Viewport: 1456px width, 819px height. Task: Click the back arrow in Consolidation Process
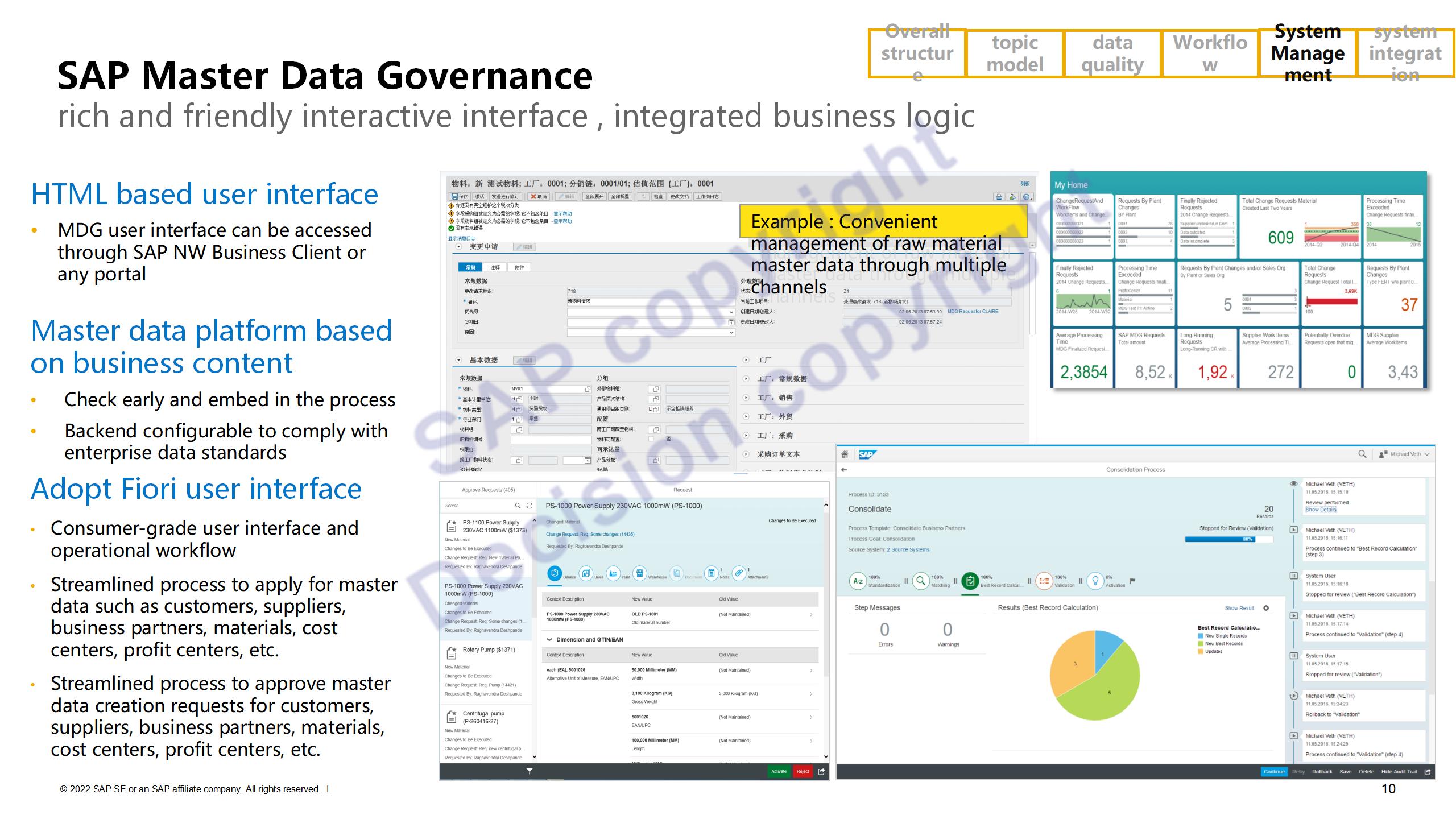pos(844,470)
